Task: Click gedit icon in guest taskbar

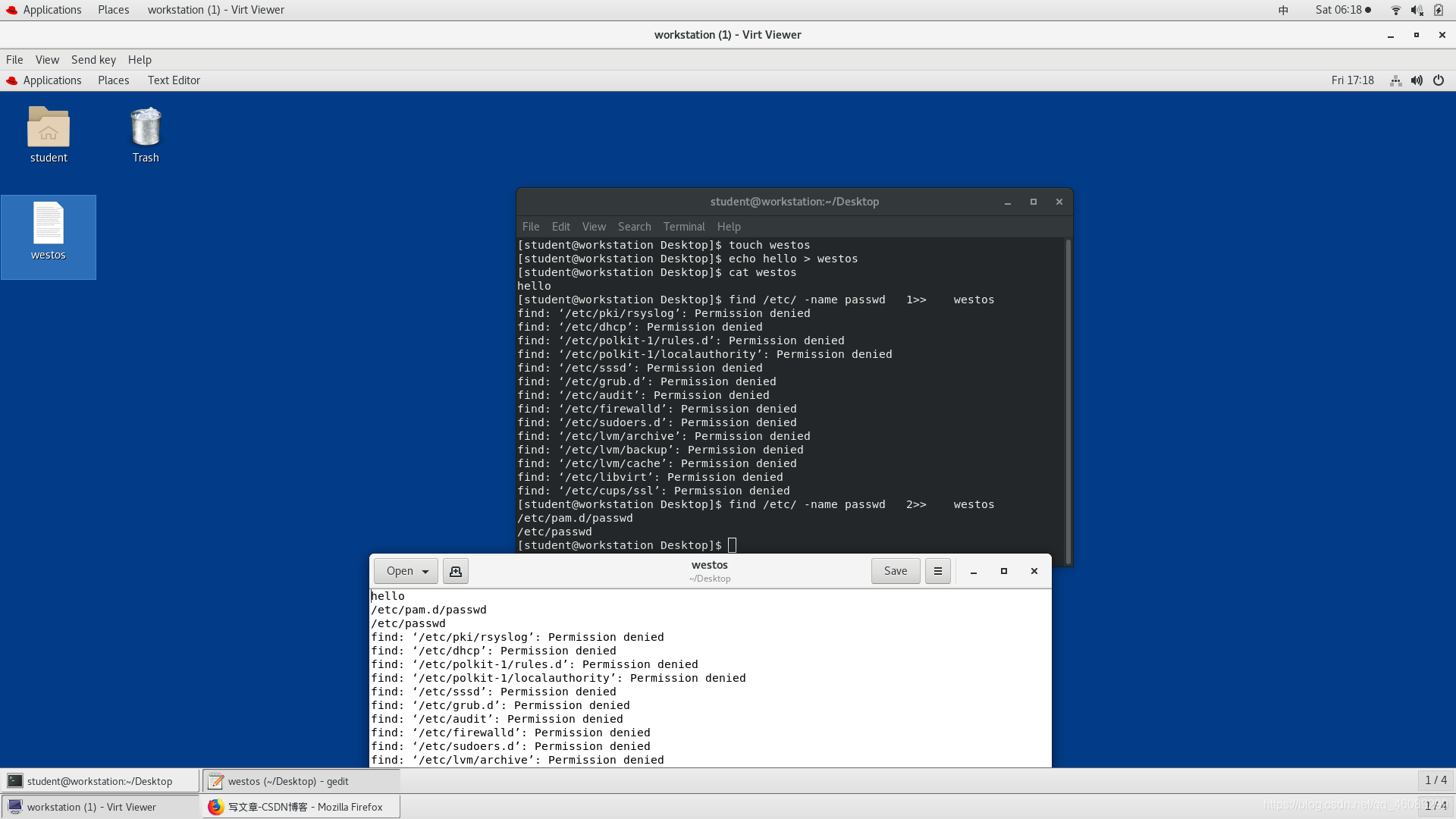Action: (x=216, y=781)
